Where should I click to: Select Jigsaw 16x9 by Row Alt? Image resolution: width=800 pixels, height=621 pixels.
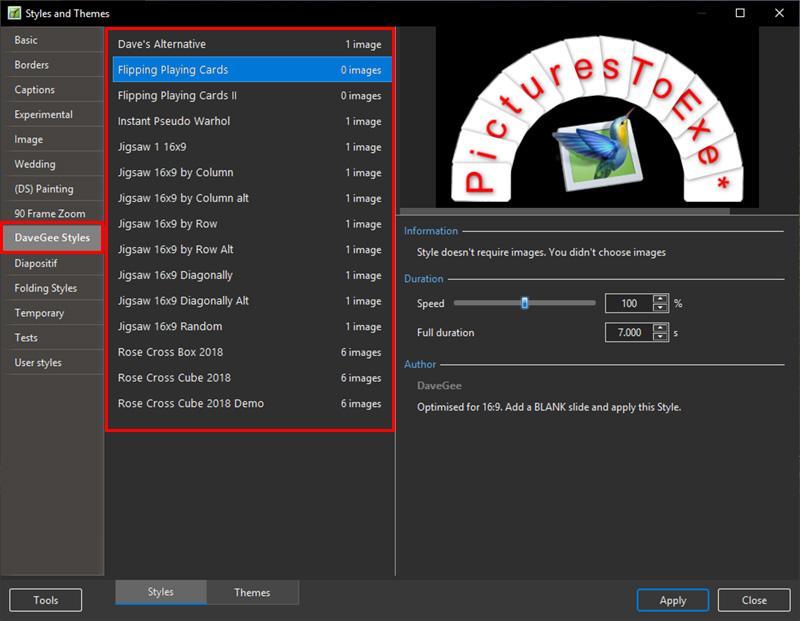(x=252, y=250)
